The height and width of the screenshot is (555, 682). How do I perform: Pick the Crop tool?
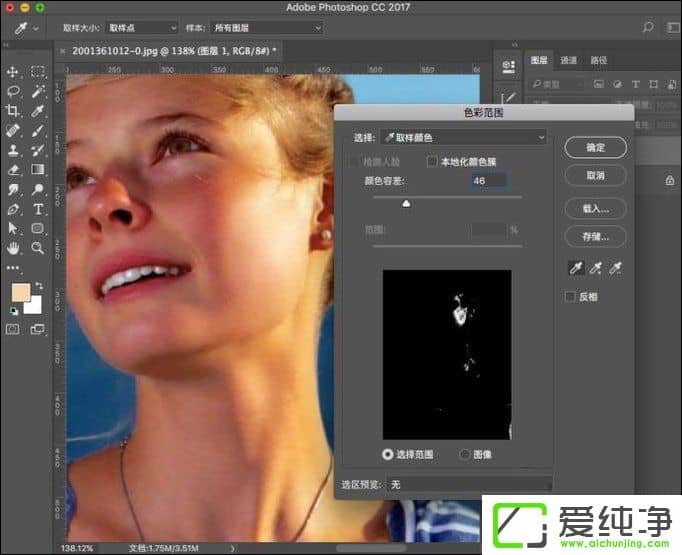[14, 111]
